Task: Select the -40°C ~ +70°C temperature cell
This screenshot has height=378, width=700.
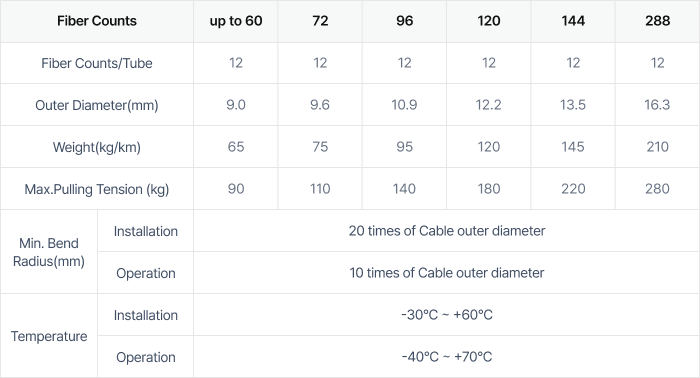Action: 446,357
